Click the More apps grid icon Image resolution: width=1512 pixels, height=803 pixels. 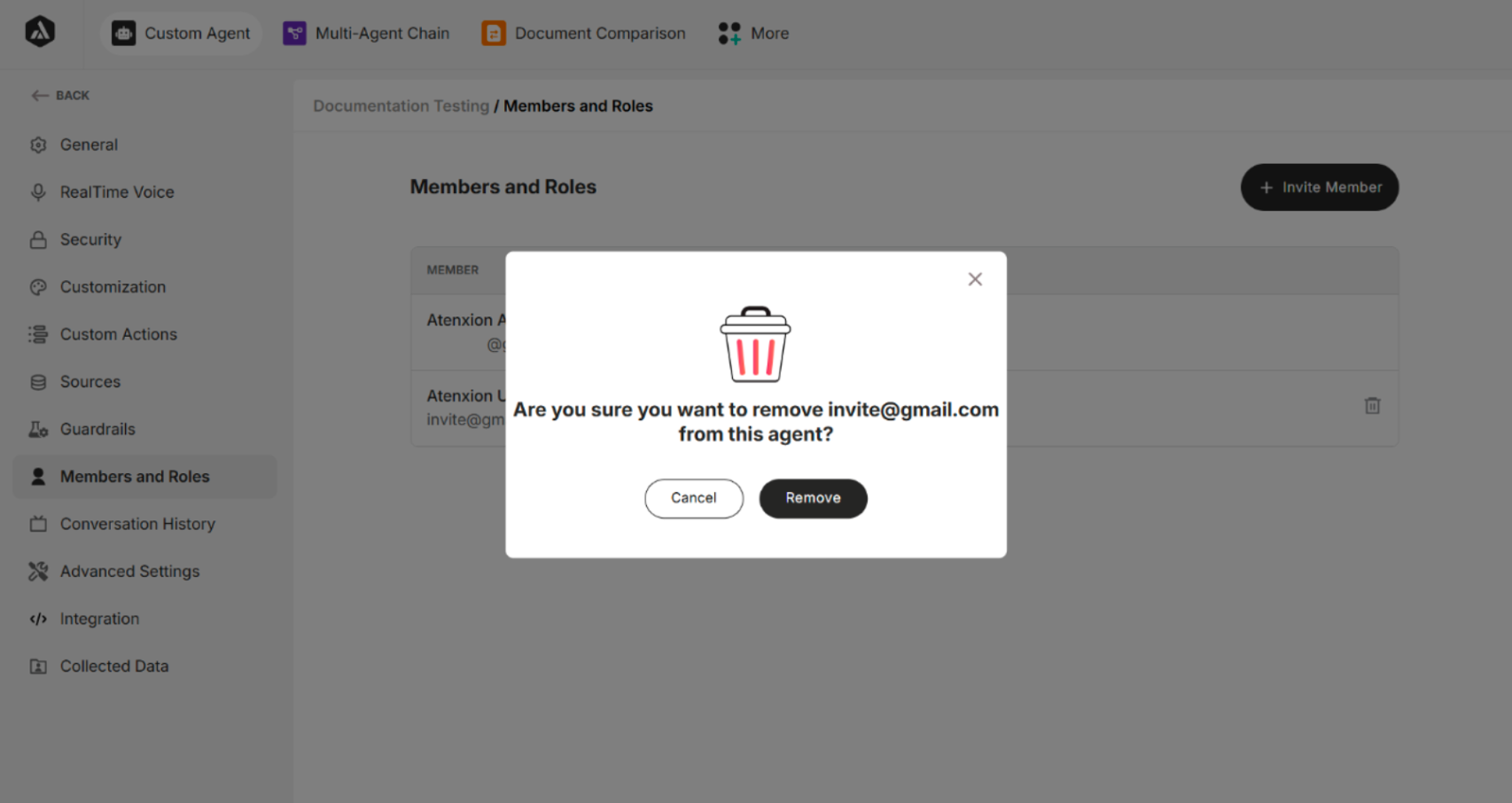[x=729, y=34]
